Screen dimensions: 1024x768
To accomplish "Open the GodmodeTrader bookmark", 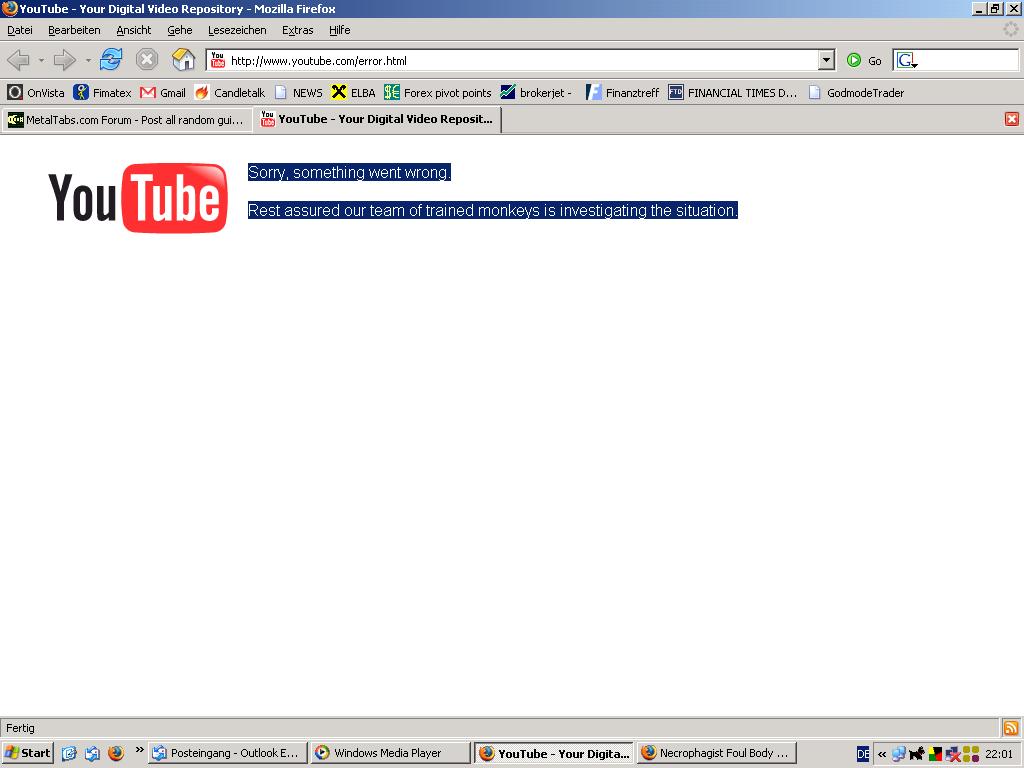I will tap(856, 93).
